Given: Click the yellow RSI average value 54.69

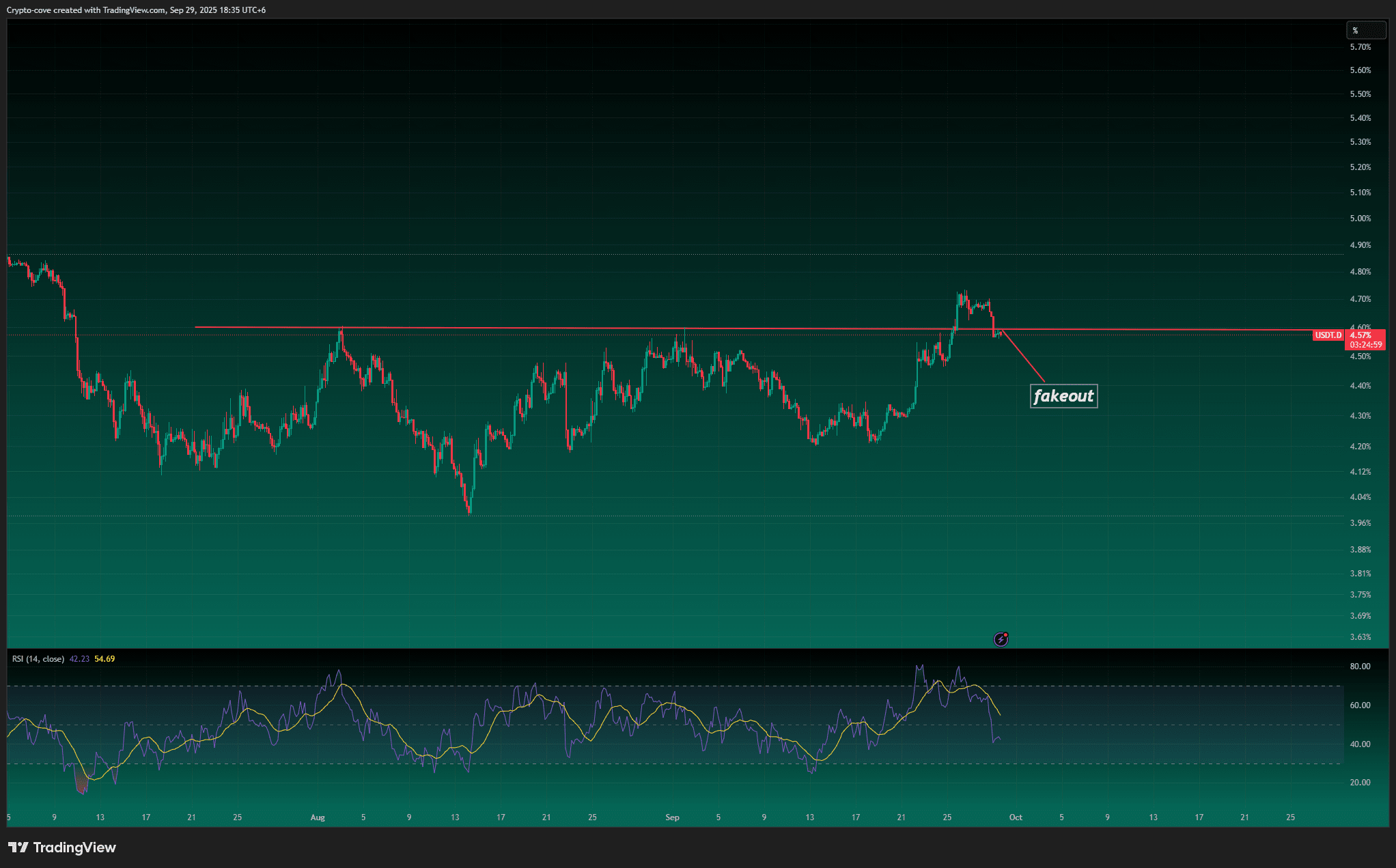Looking at the screenshot, I should (104, 659).
